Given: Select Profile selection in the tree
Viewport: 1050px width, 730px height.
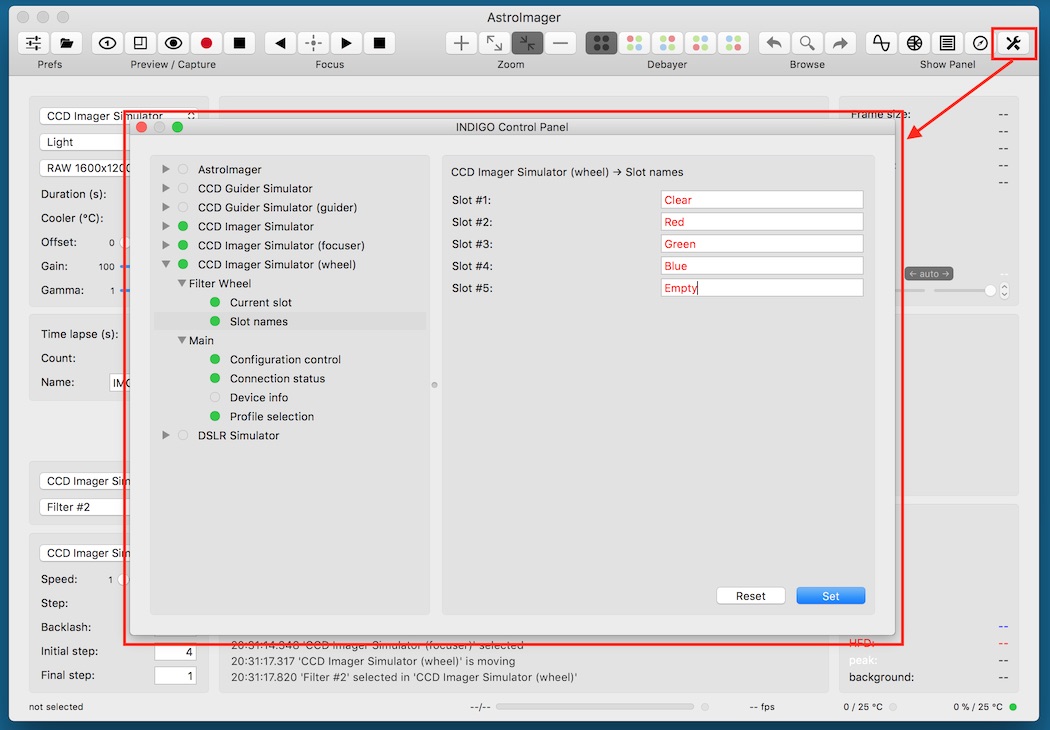Looking at the screenshot, I should click(272, 417).
